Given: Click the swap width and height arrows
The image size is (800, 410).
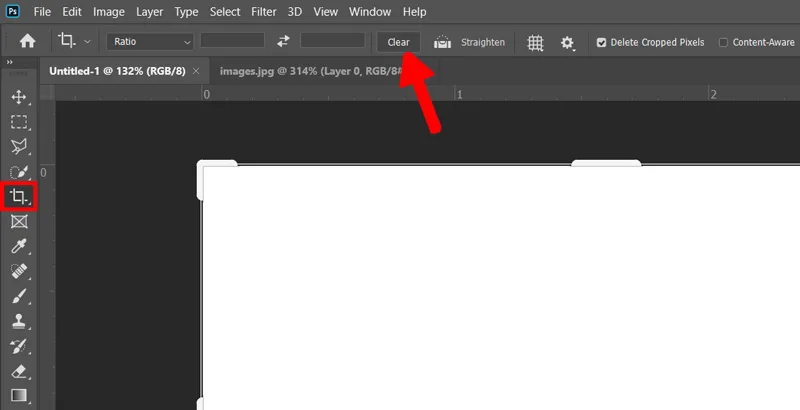Looking at the screenshot, I should (x=283, y=42).
